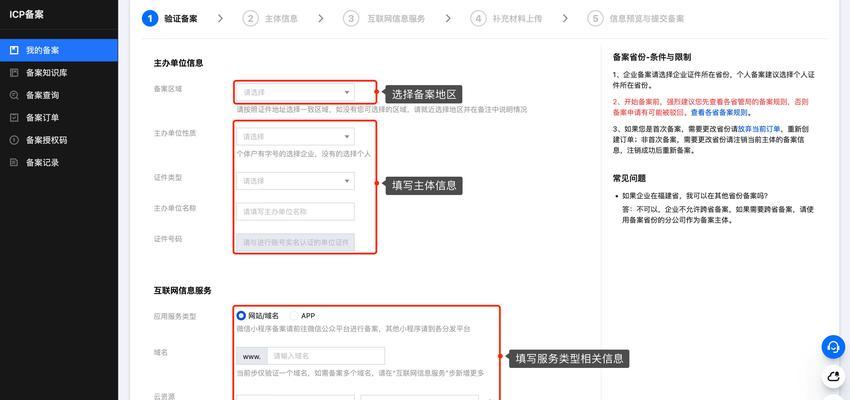Click the 备案查询 search icon
The width and height of the screenshot is (850, 400).
(14, 95)
